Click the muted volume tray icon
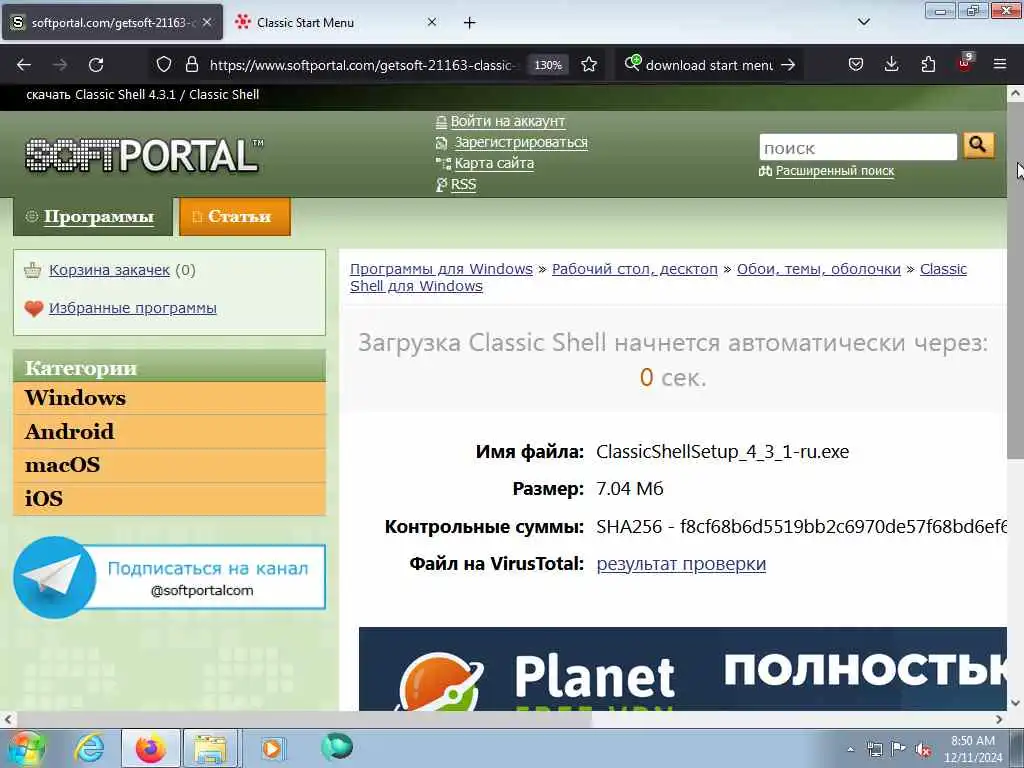1024x768 pixels. point(923,749)
